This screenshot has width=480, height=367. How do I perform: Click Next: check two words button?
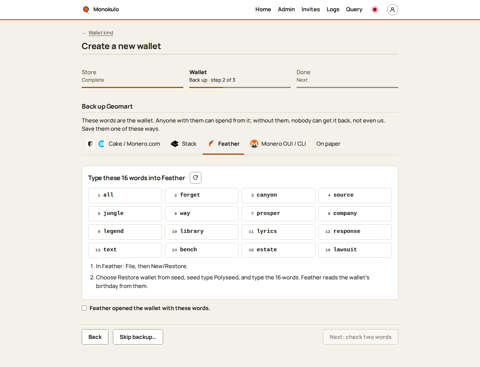point(360,337)
